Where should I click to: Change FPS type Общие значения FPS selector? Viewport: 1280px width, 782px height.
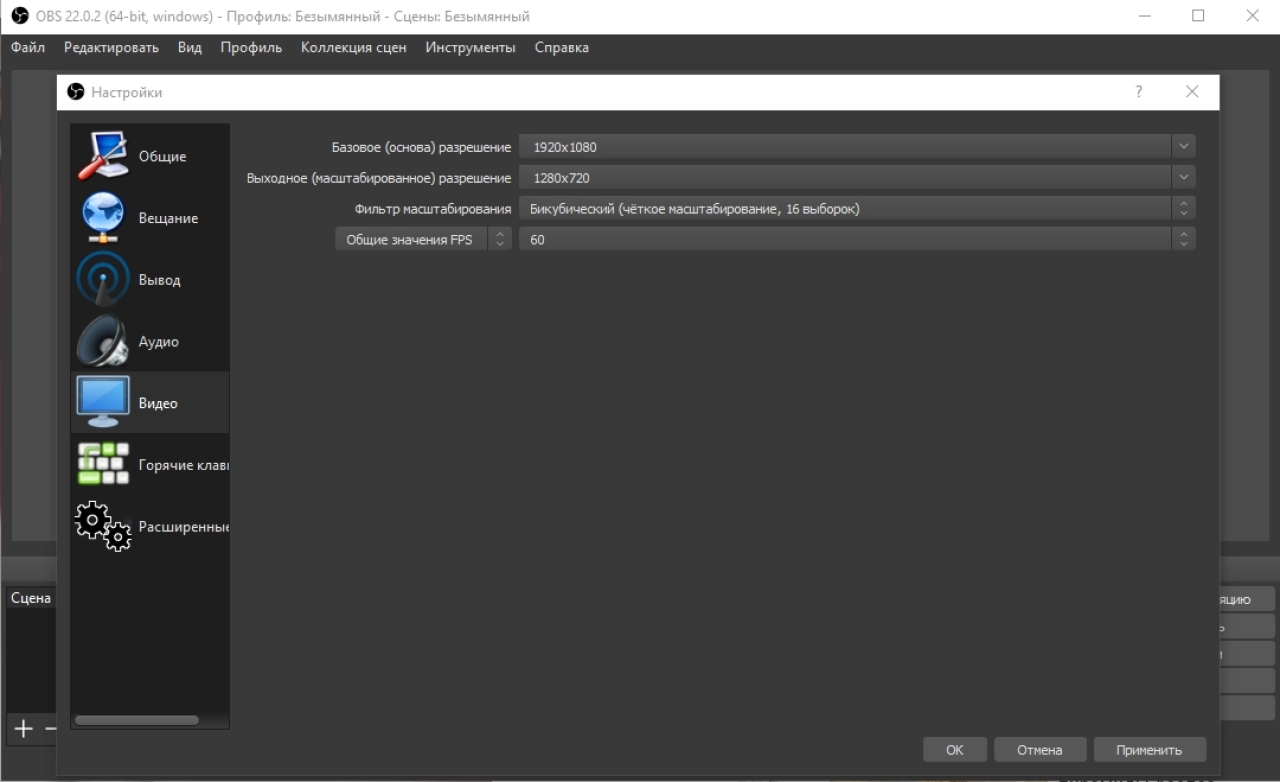click(x=423, y=240)
